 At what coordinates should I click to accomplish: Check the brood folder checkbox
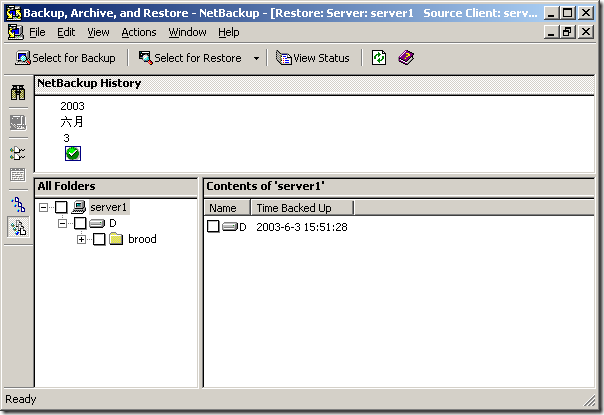[x=99, y=239]
